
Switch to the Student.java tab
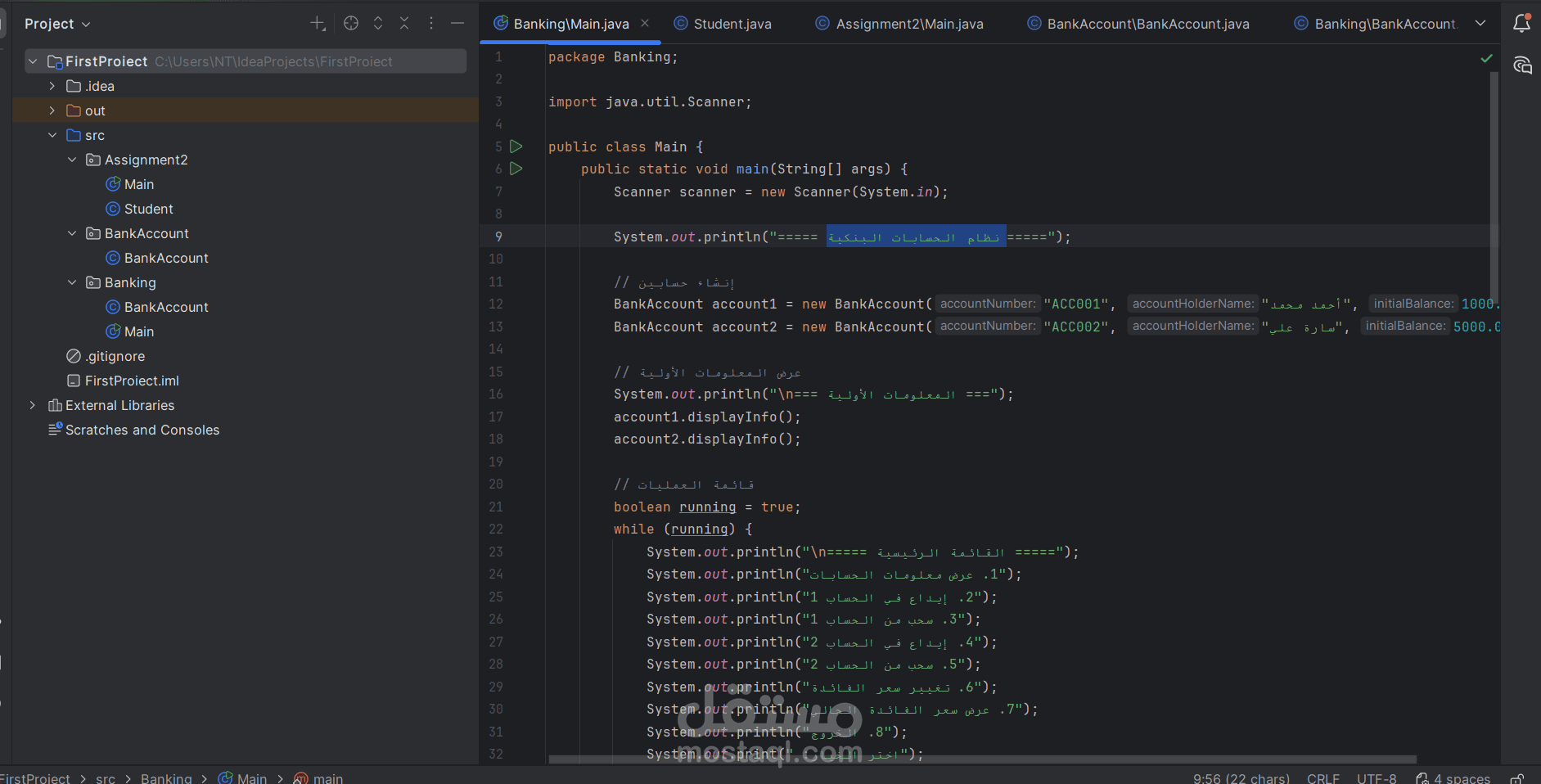tap(723, 24)
